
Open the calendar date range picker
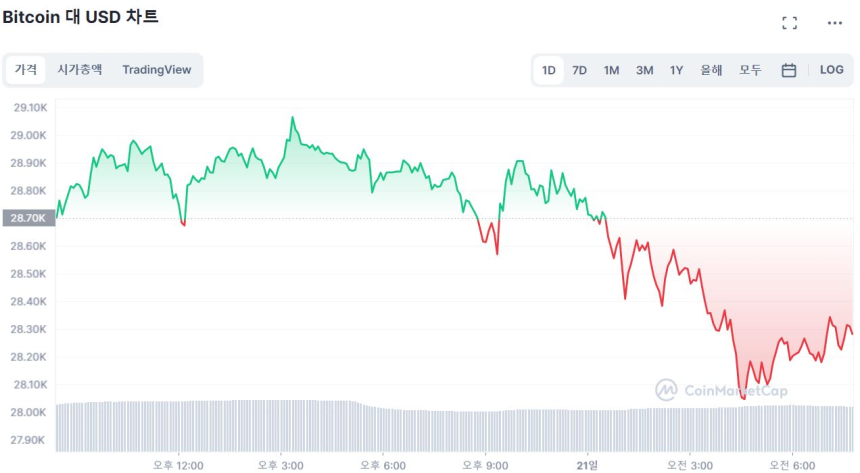[789, 70]
